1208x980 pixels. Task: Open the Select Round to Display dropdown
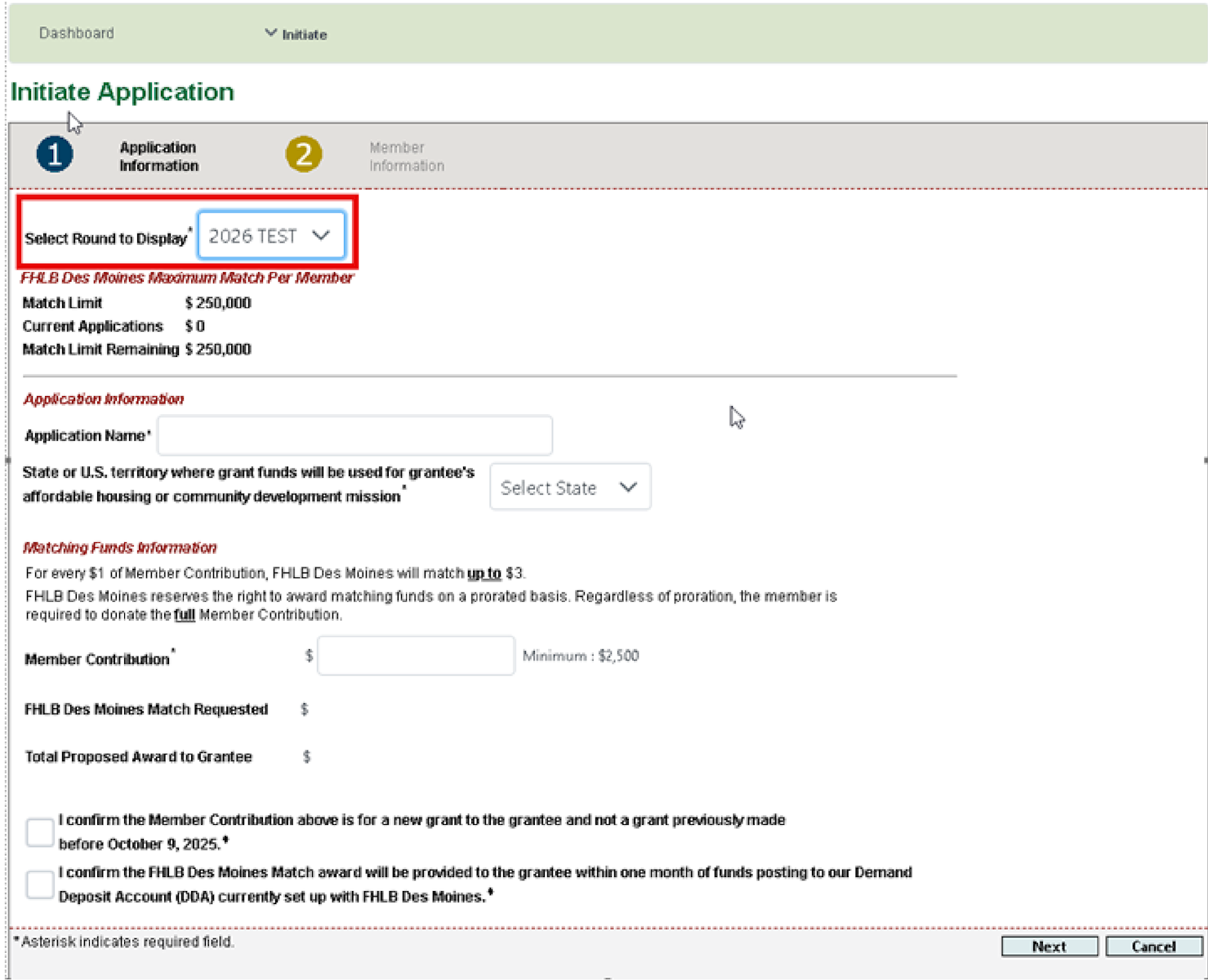pyautogui.click(x=270, y=236)
